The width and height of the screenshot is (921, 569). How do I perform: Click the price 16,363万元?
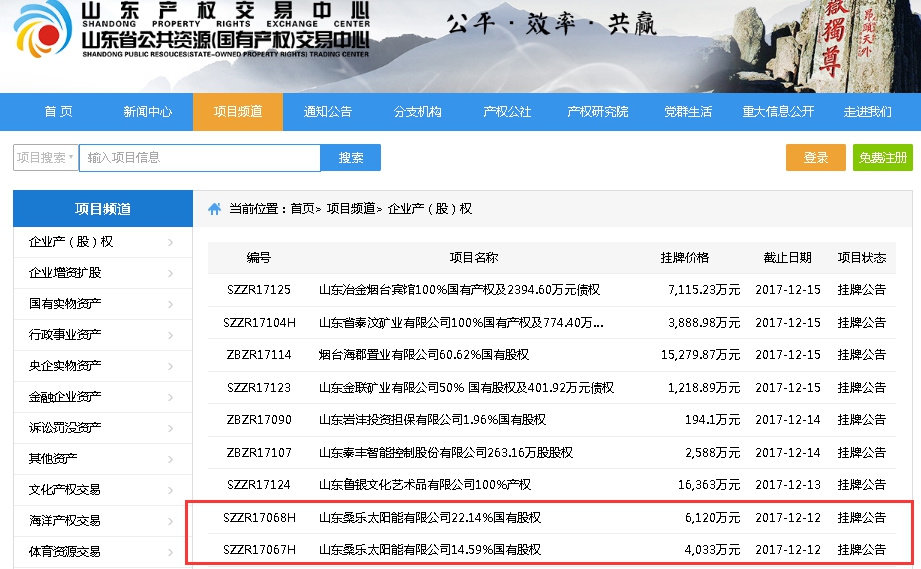click(x=709, y=485)
